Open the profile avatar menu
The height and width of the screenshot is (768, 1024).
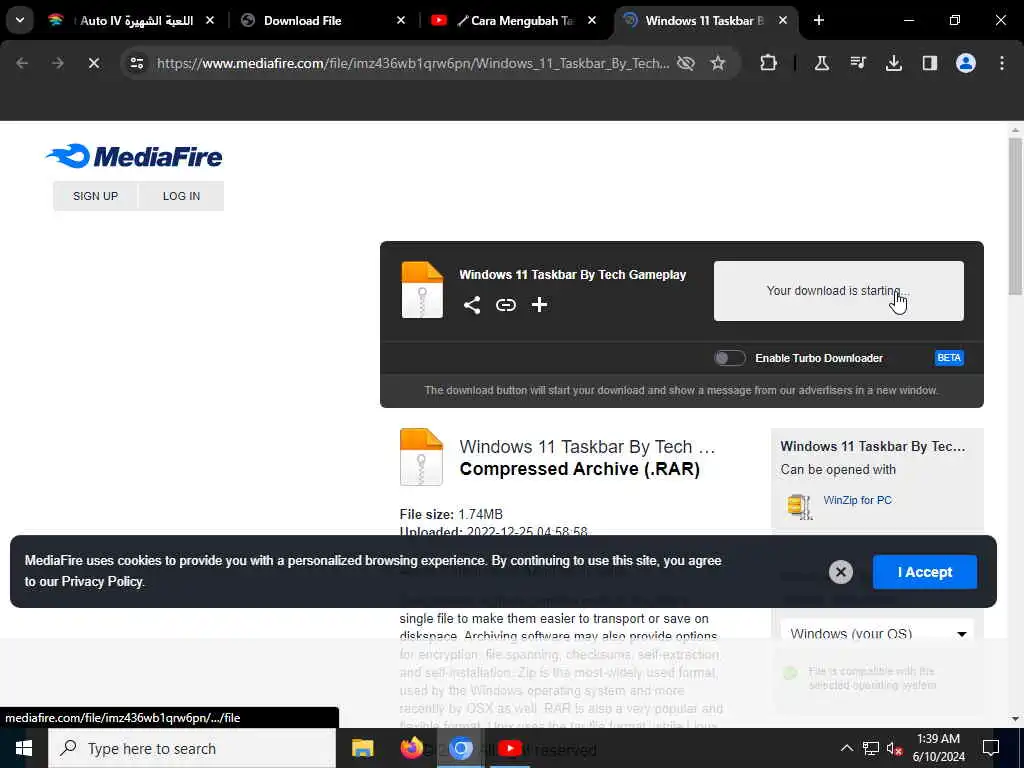coord(965,63)
